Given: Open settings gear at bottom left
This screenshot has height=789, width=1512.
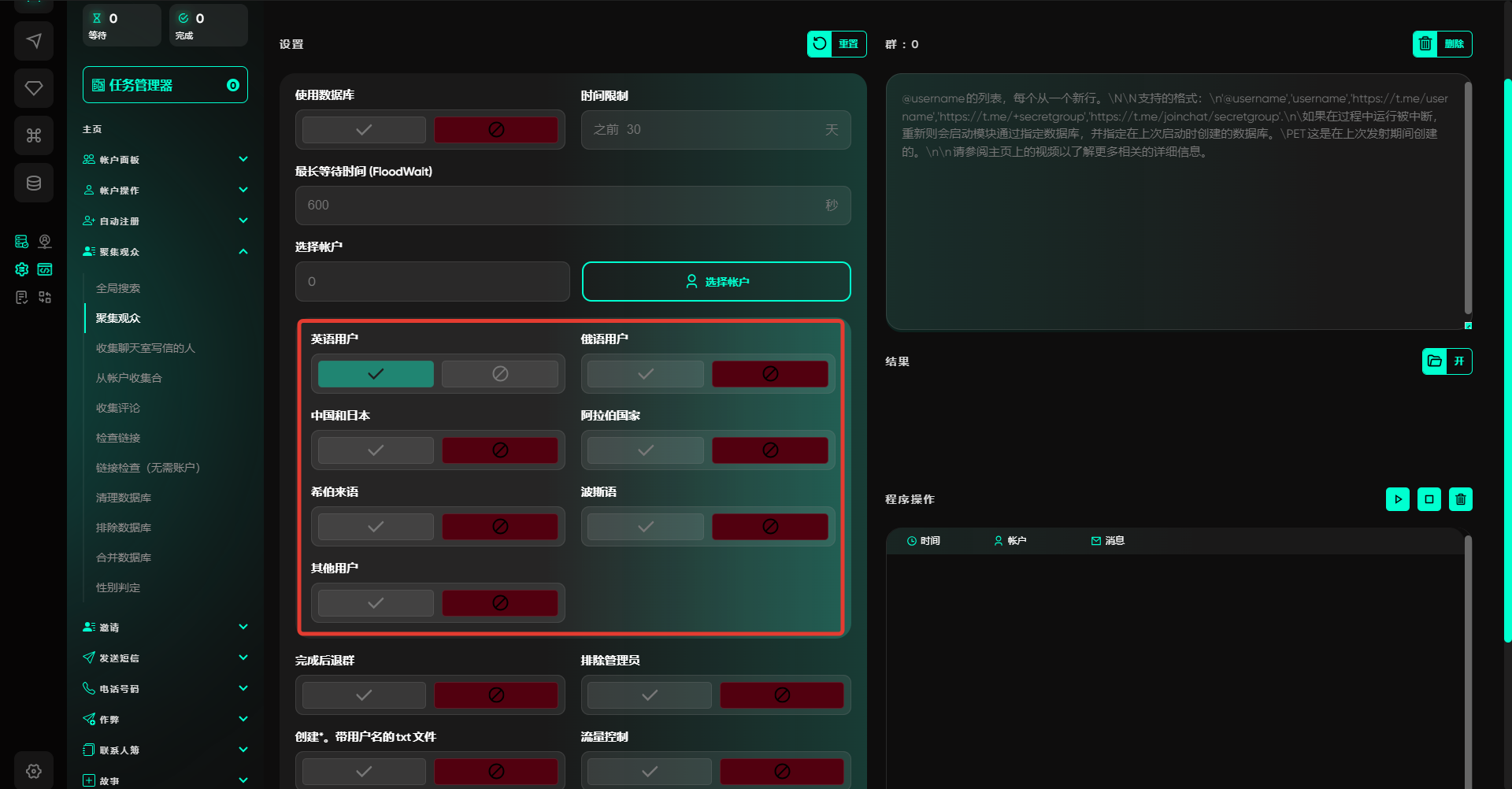Looking at the screenshot, I should 34,771.
